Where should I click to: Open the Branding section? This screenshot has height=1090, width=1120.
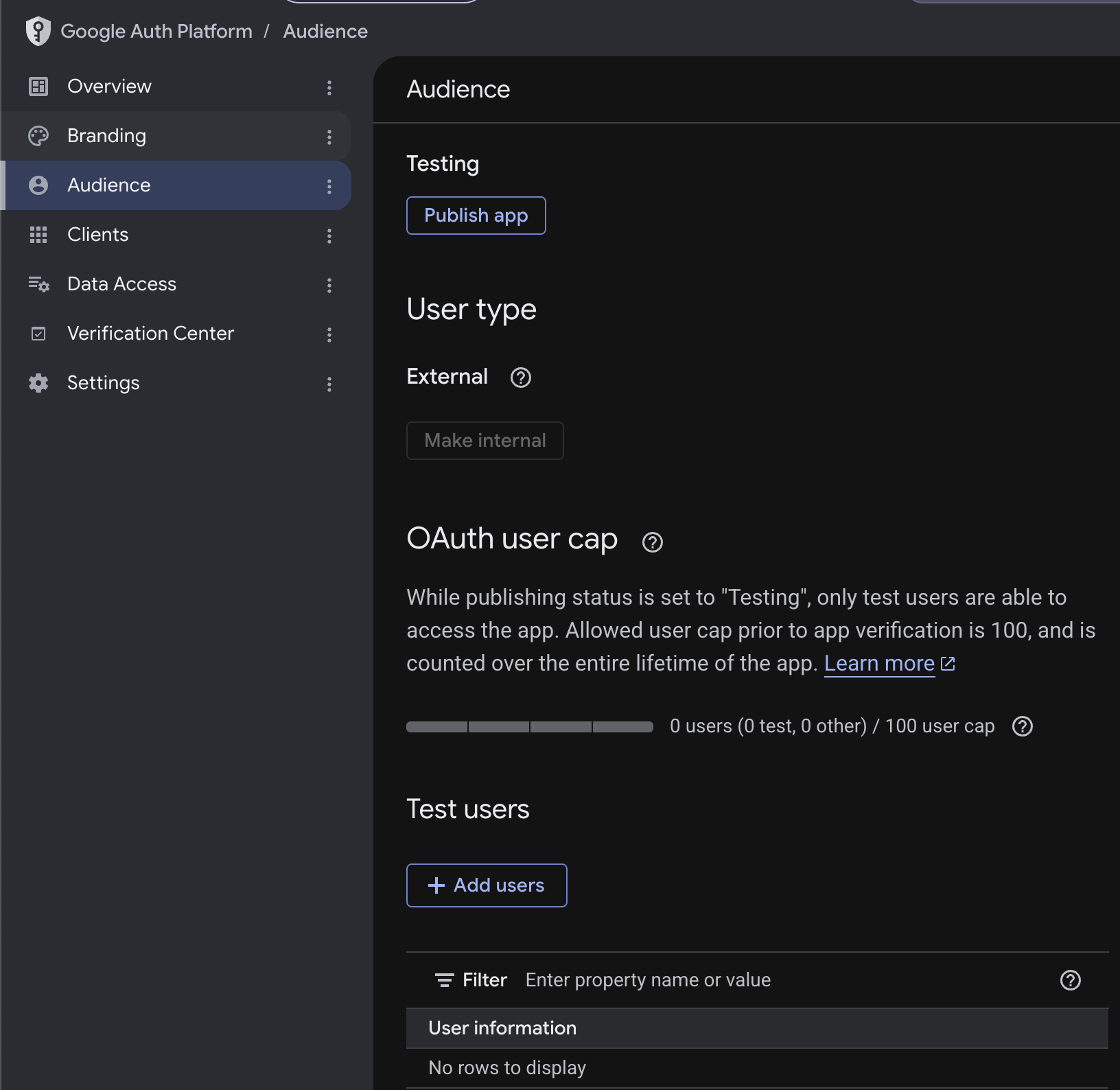176,136
